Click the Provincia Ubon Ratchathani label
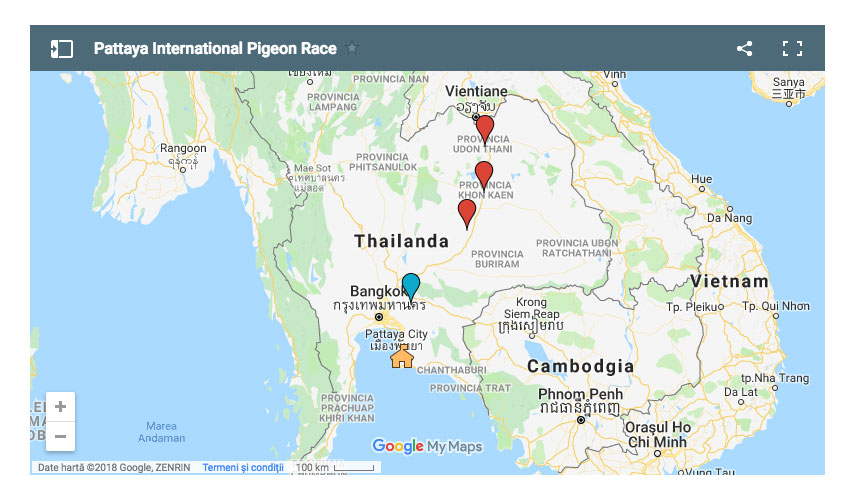Viewport: 859px width, 489px height. [577, 248]
